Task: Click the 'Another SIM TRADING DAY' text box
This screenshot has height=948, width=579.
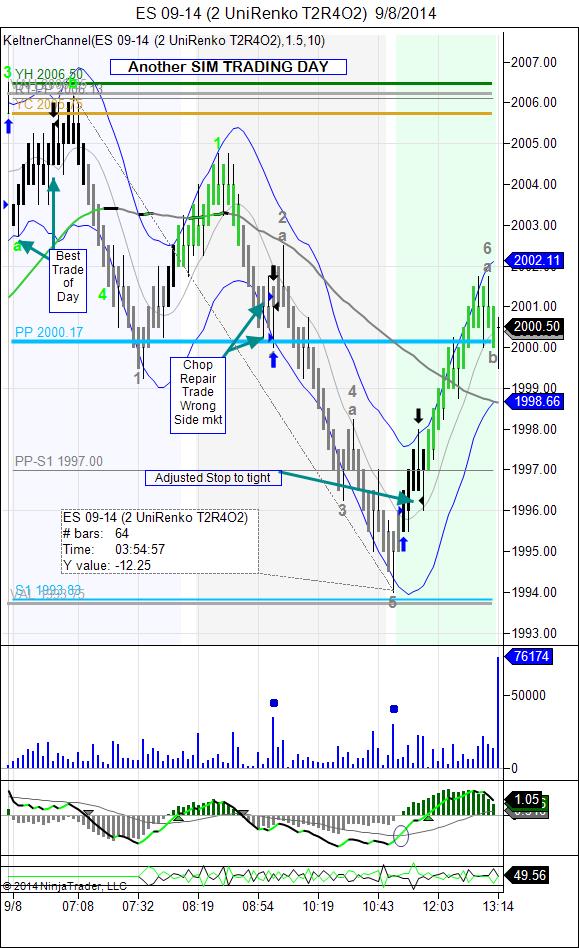Action: tap(228, 67)
